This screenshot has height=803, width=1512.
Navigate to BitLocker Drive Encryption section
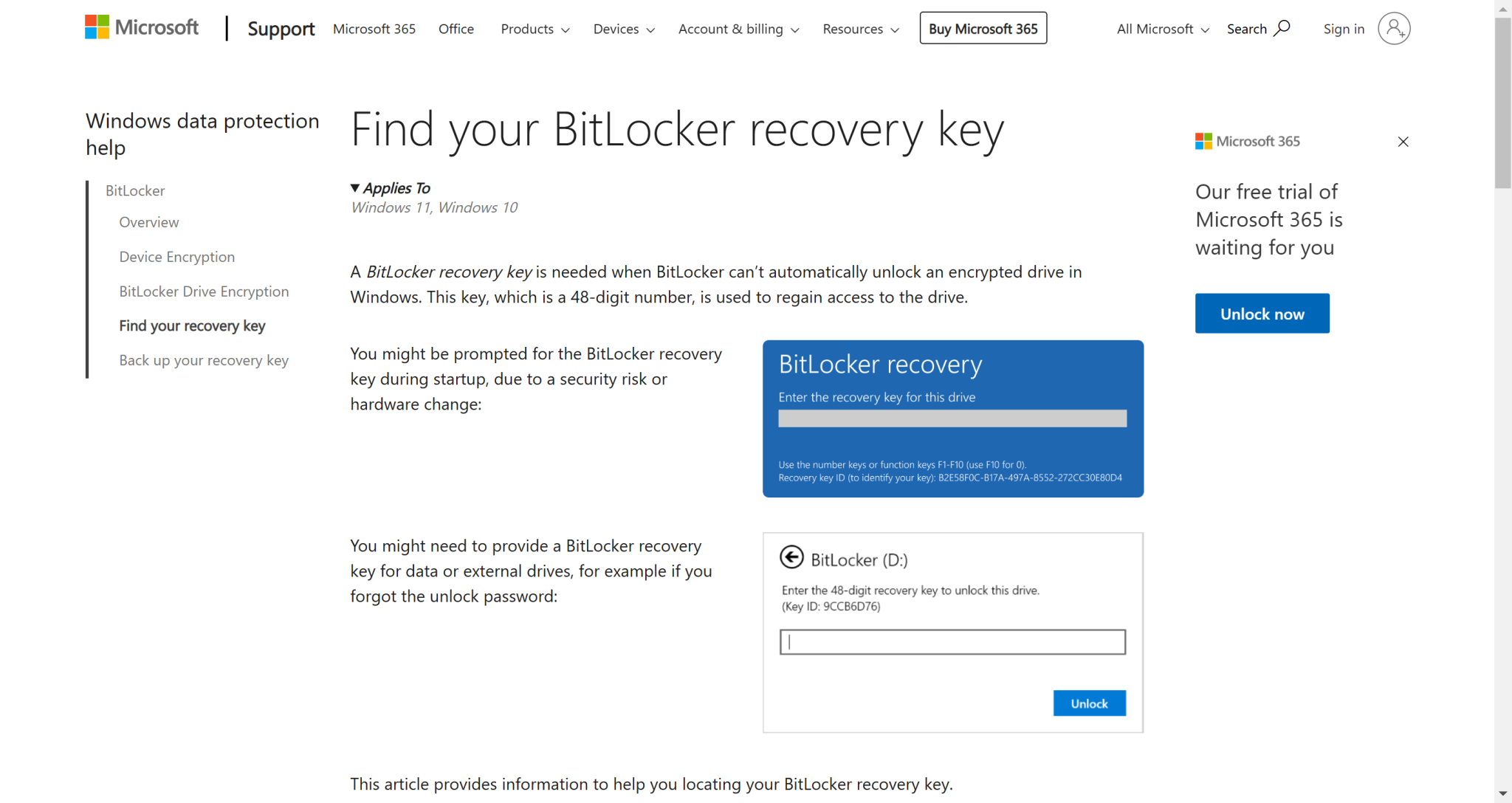click(204, 291)
